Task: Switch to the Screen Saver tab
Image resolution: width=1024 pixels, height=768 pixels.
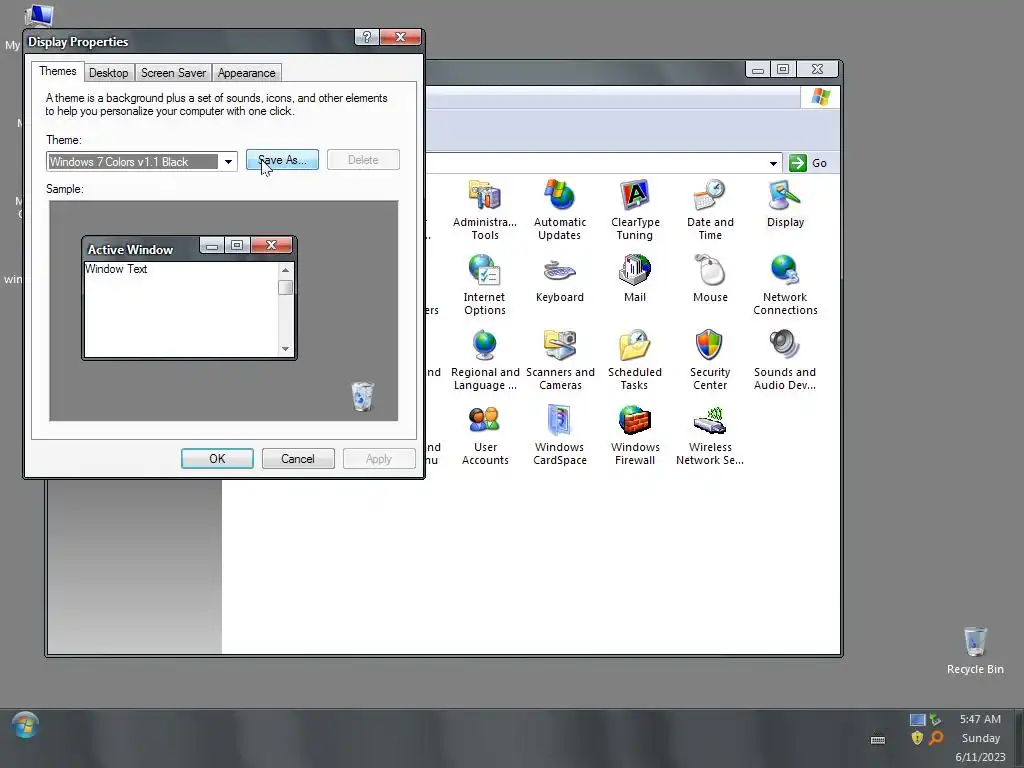Action: point(173,72)
